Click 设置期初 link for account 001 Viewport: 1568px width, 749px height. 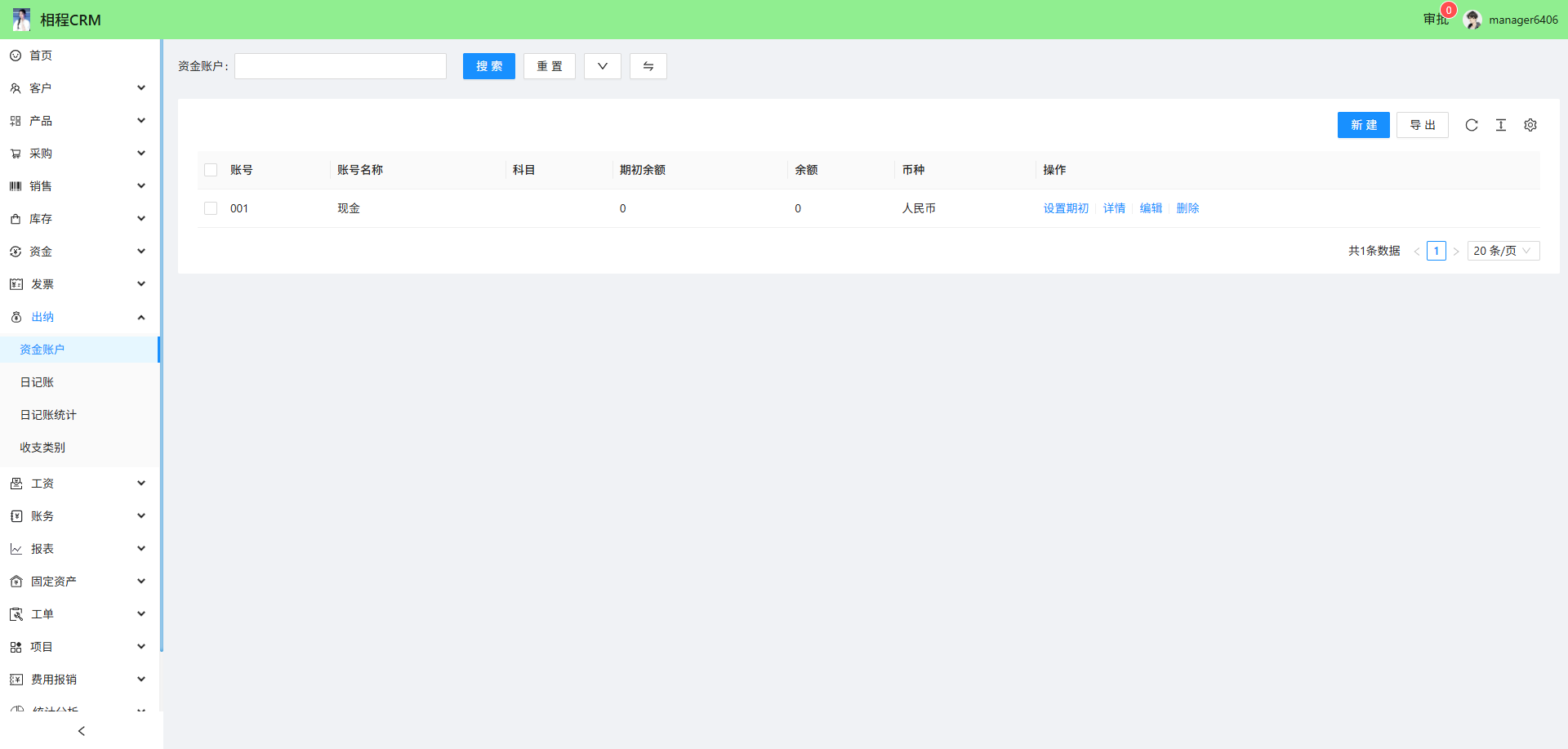pos(1066,208)
